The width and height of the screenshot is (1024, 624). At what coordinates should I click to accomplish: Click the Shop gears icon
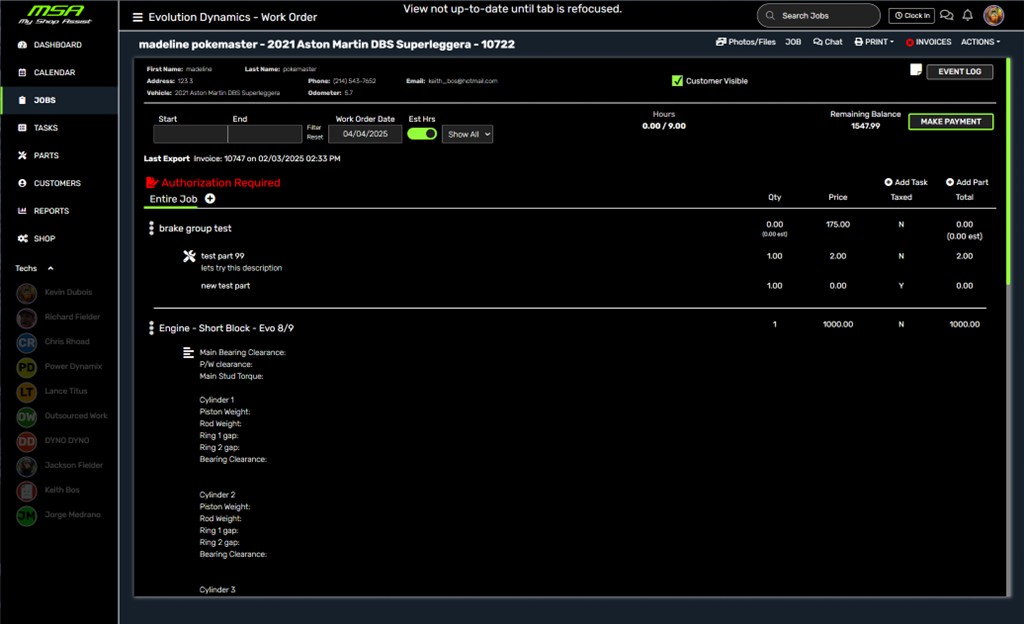22,239
